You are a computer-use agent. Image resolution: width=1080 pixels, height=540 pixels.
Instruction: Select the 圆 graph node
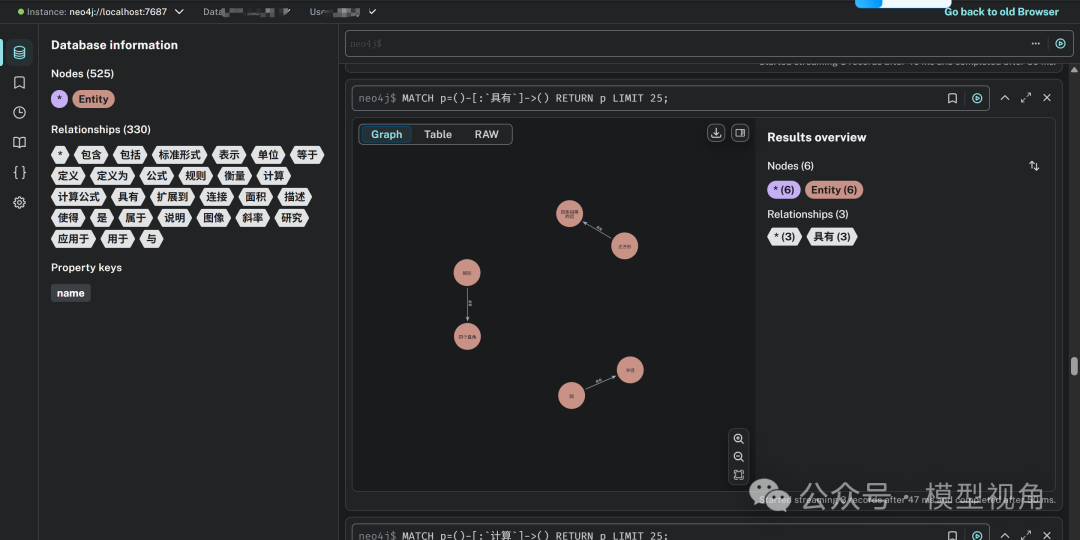point(572,395)
